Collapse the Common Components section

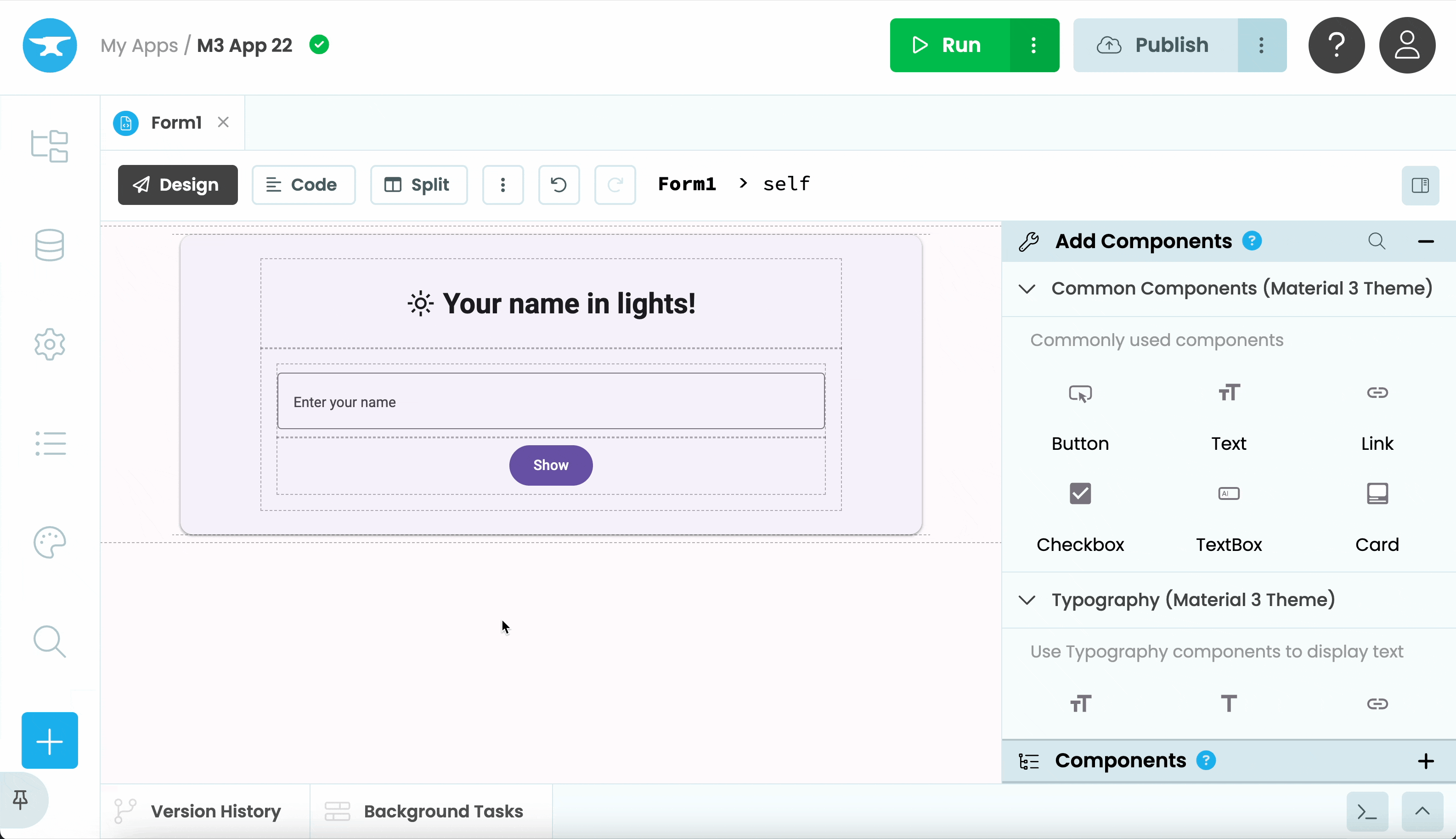1027,288
